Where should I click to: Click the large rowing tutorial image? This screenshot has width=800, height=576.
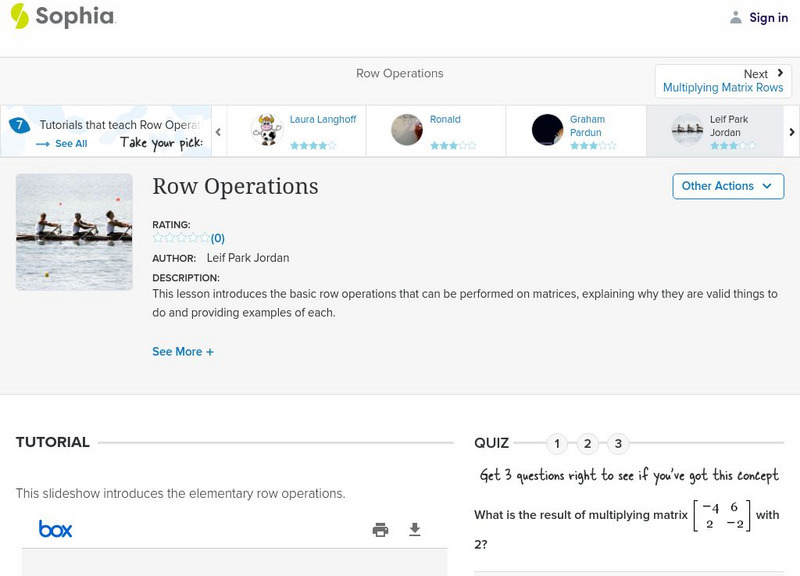coord(74,232)
